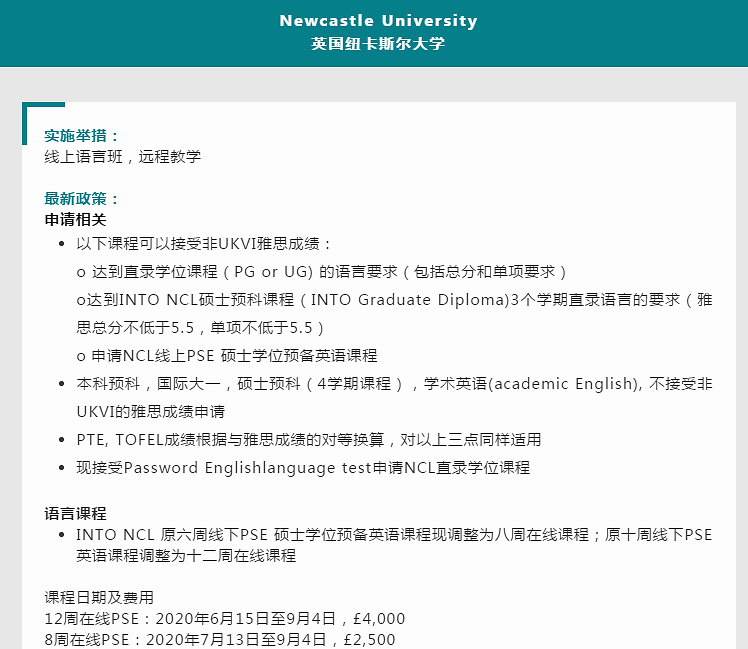Click the INTO NCL 原六周线下PSE bullet
This screenshot has width=748, height=649.
[394, 534]
